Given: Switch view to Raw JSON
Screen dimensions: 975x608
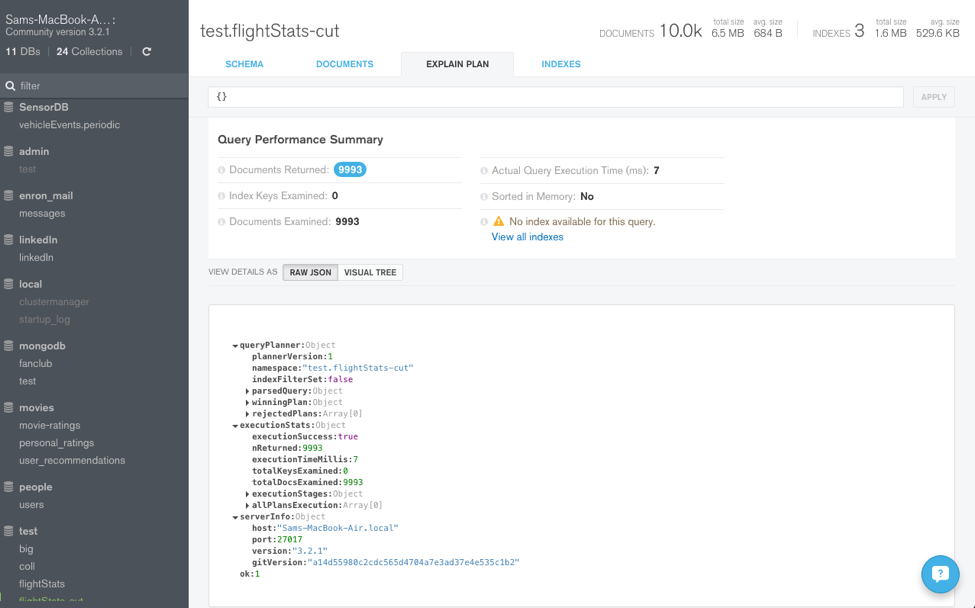Looking at the screenshot, I should point(310,272).
